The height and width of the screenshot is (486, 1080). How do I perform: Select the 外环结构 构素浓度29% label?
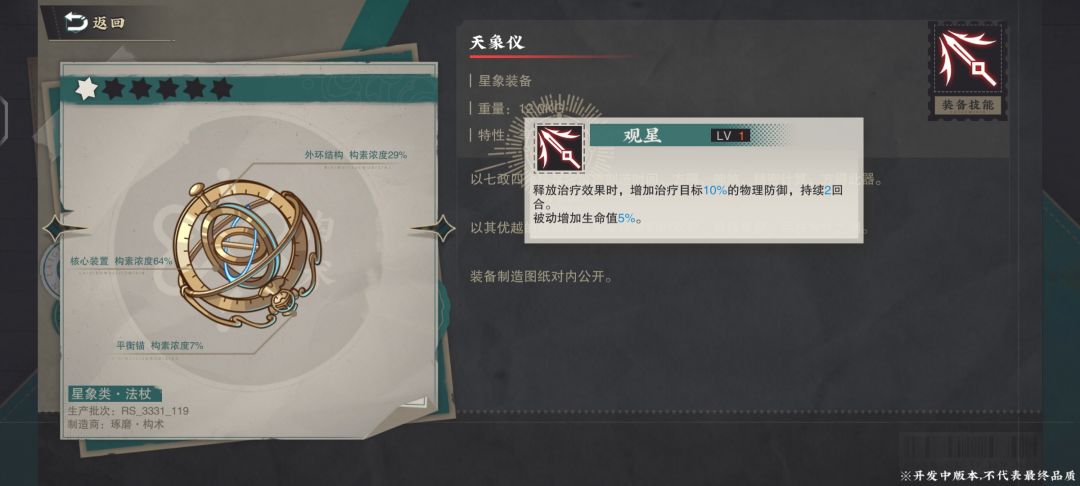(356, 155)
